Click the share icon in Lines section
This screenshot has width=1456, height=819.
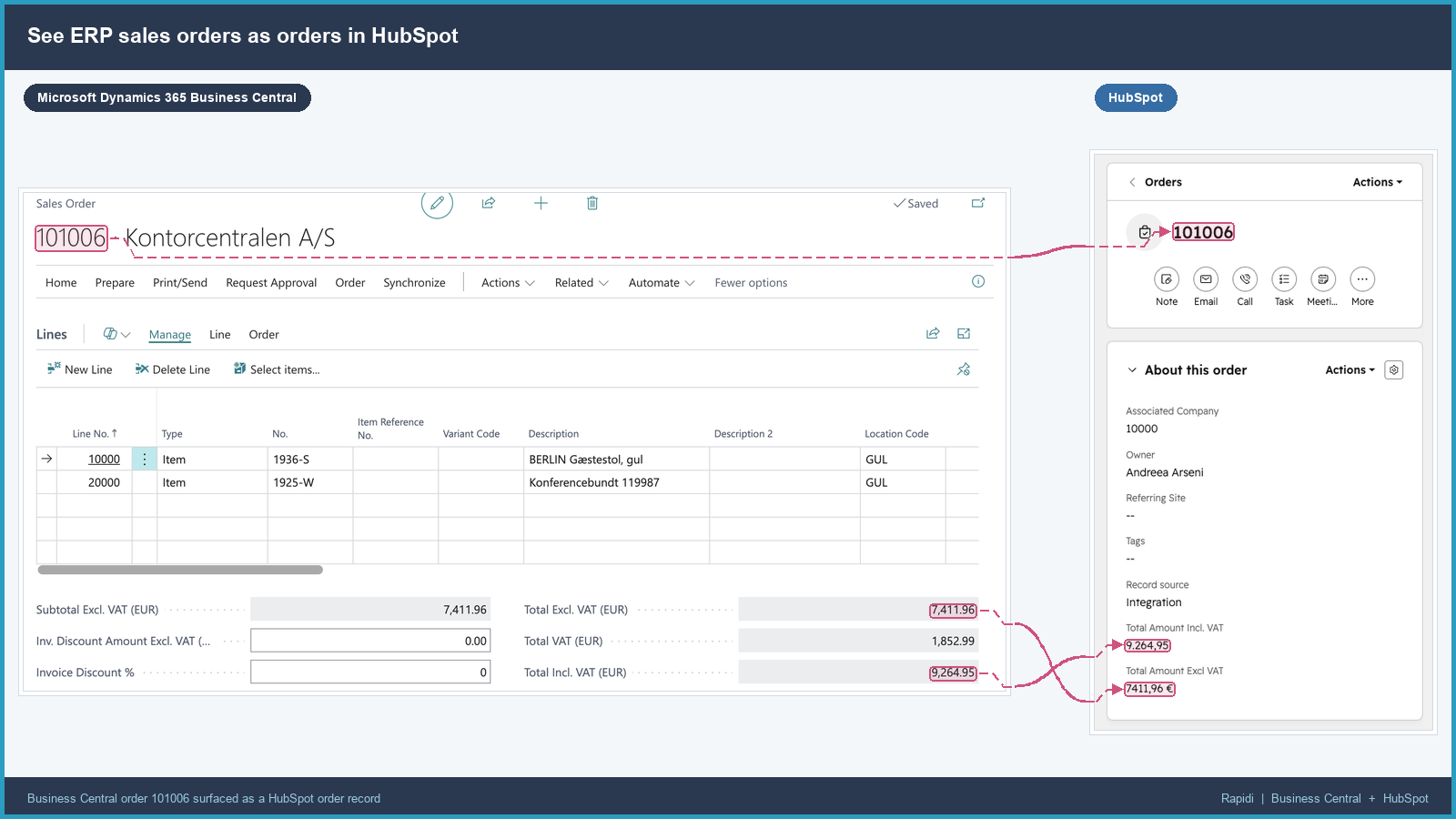[933, 334]
